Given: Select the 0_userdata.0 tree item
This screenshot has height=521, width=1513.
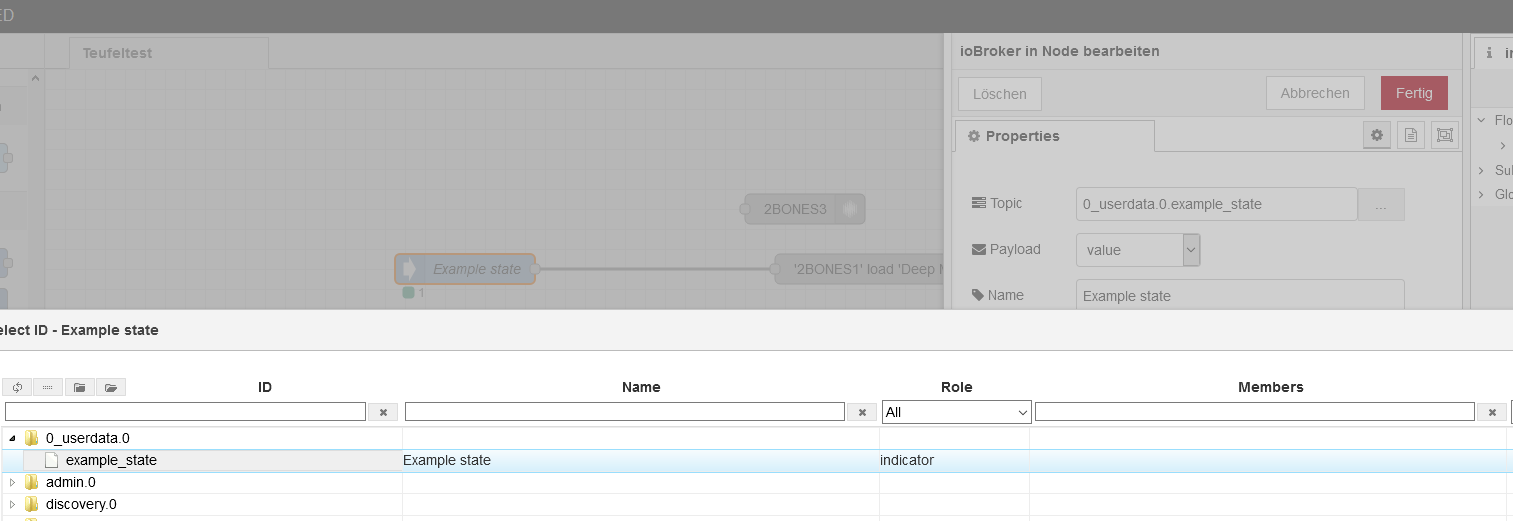Looking at the screenshot, I should click(88, 438).
